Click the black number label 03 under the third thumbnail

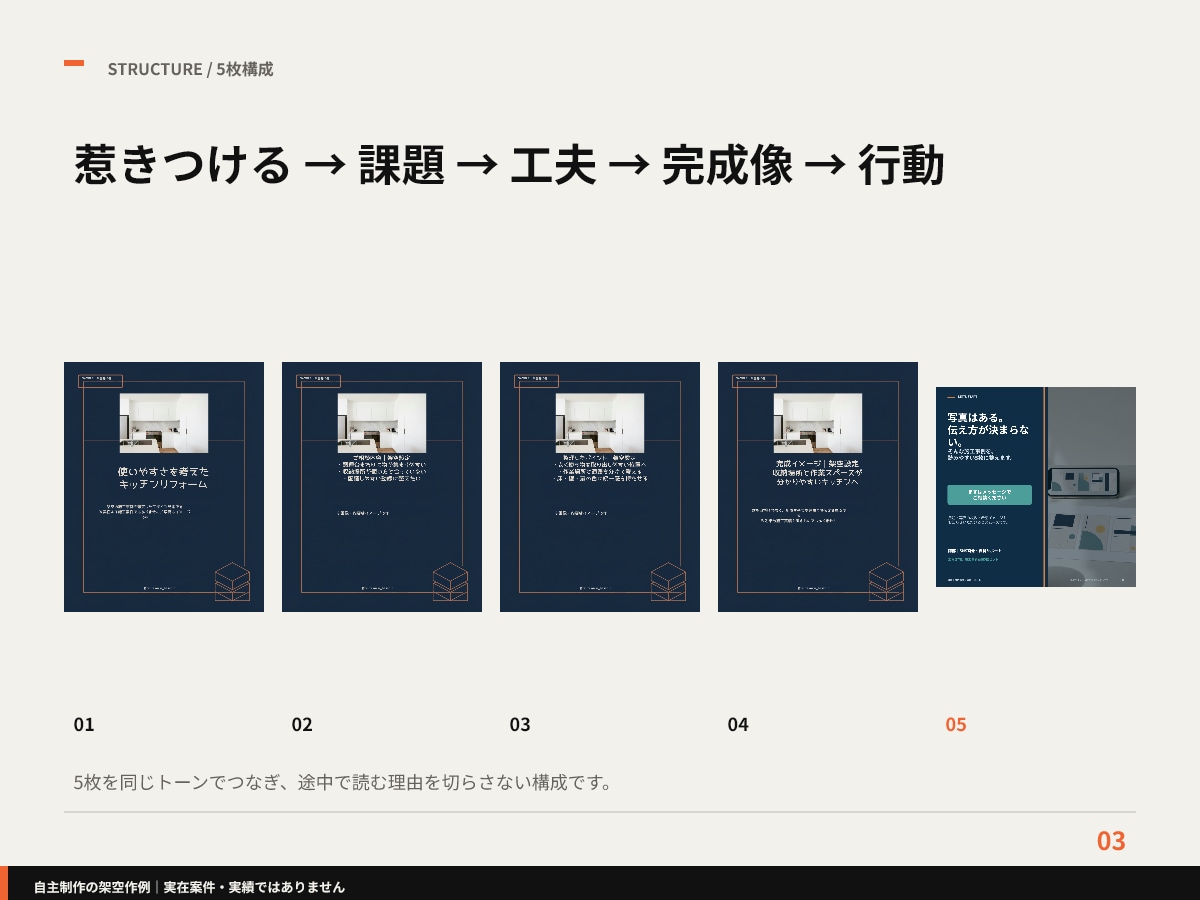tap(520, 725)
